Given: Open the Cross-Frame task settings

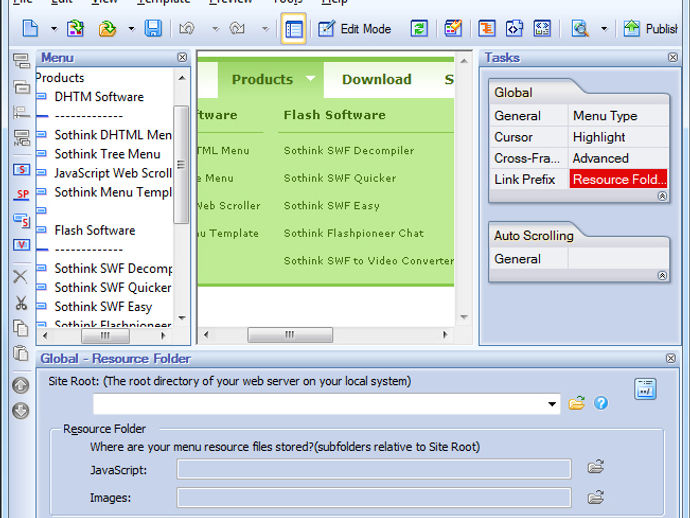Looking at the screenshot, I should 528,158.
